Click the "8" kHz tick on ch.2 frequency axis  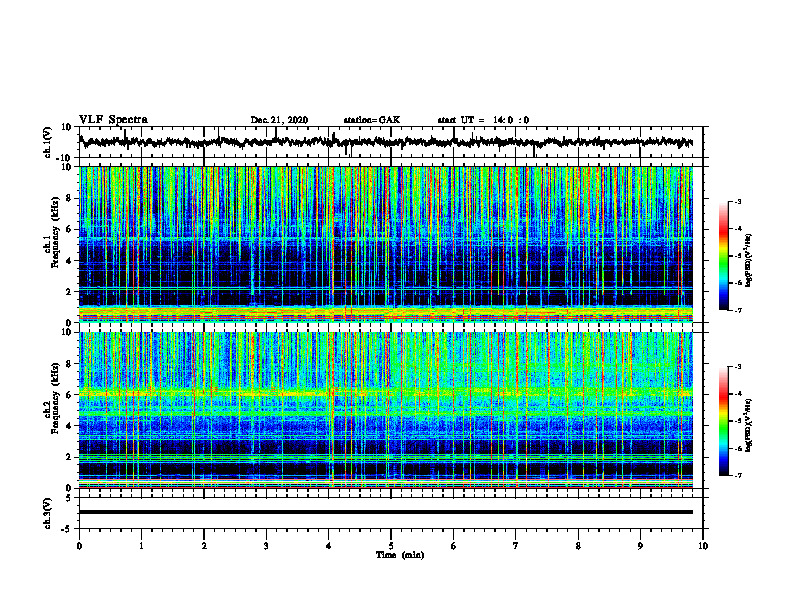pos(69,364)
